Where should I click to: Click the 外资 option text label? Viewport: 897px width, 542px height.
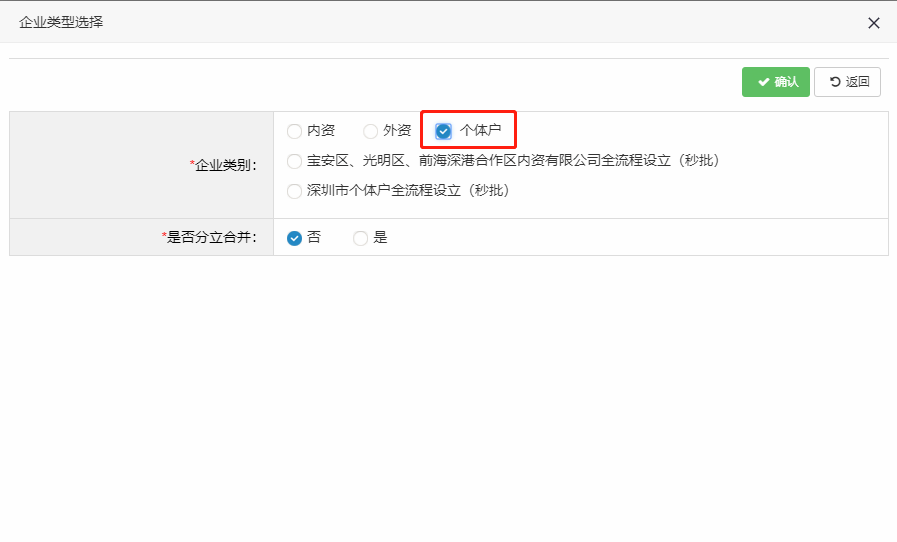397,131
